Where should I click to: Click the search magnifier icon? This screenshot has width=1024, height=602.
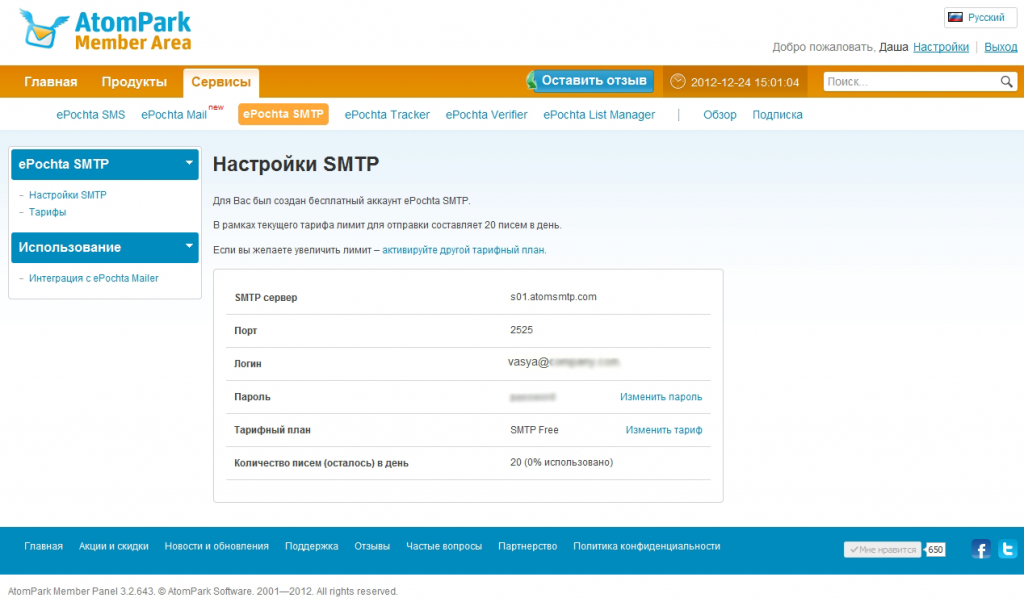click(1006, 82)
